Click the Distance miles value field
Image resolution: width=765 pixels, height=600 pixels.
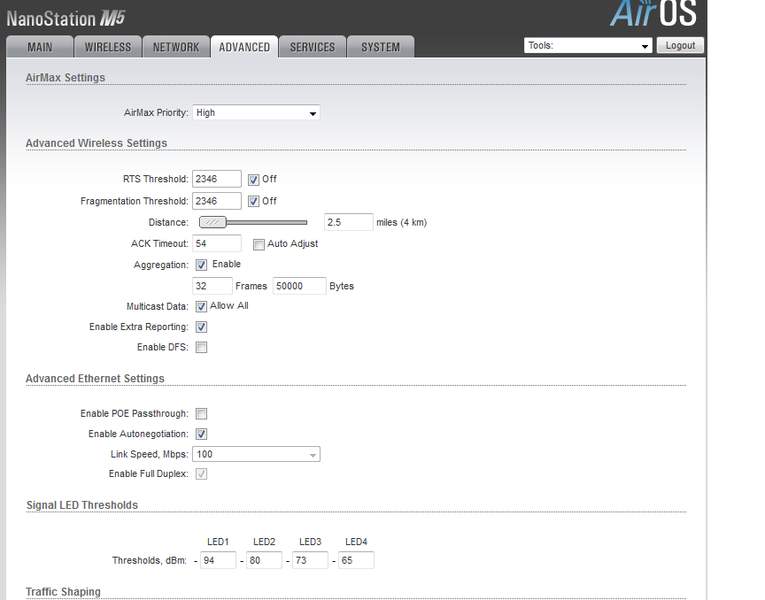(x=348, y=222)
